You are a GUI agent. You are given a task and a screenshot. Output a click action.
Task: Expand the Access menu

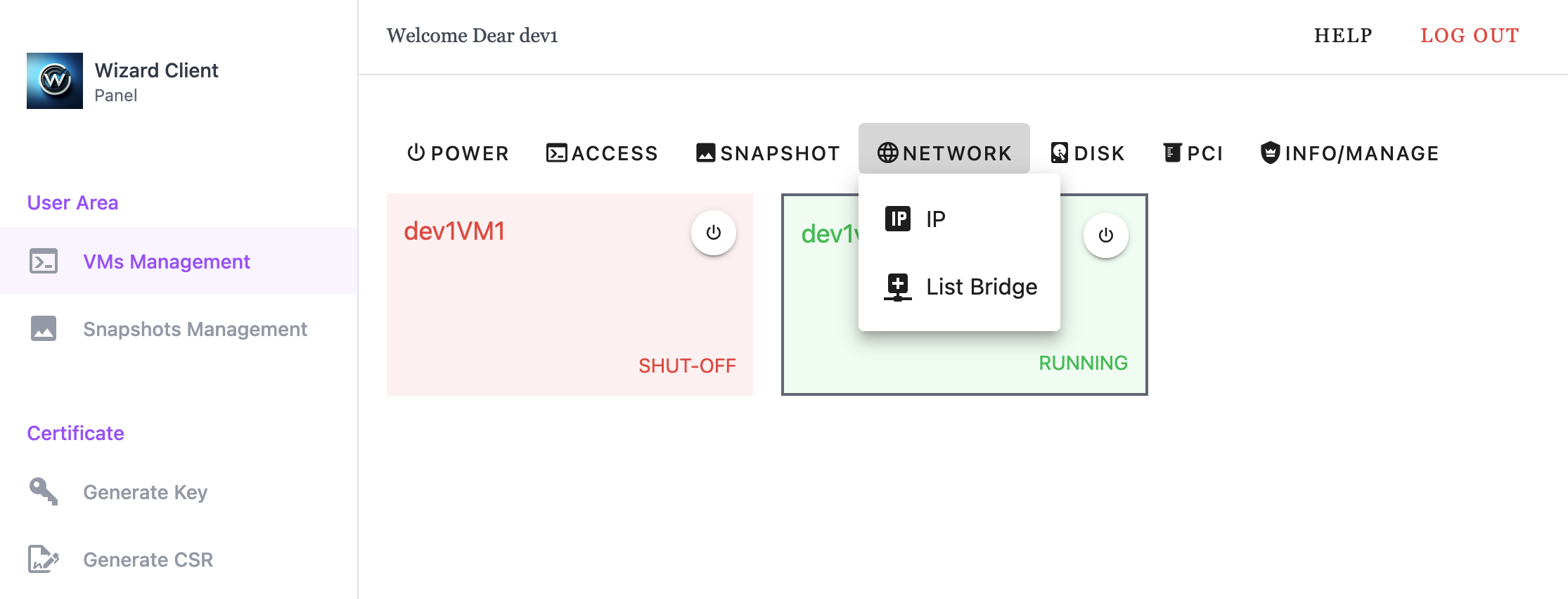pyautogui.click(x=602, y=153)
